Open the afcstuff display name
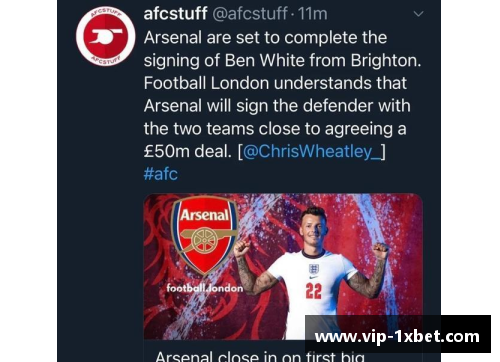Image resolution: width=500 pixels, height=362 pixels. pos(176,14)
